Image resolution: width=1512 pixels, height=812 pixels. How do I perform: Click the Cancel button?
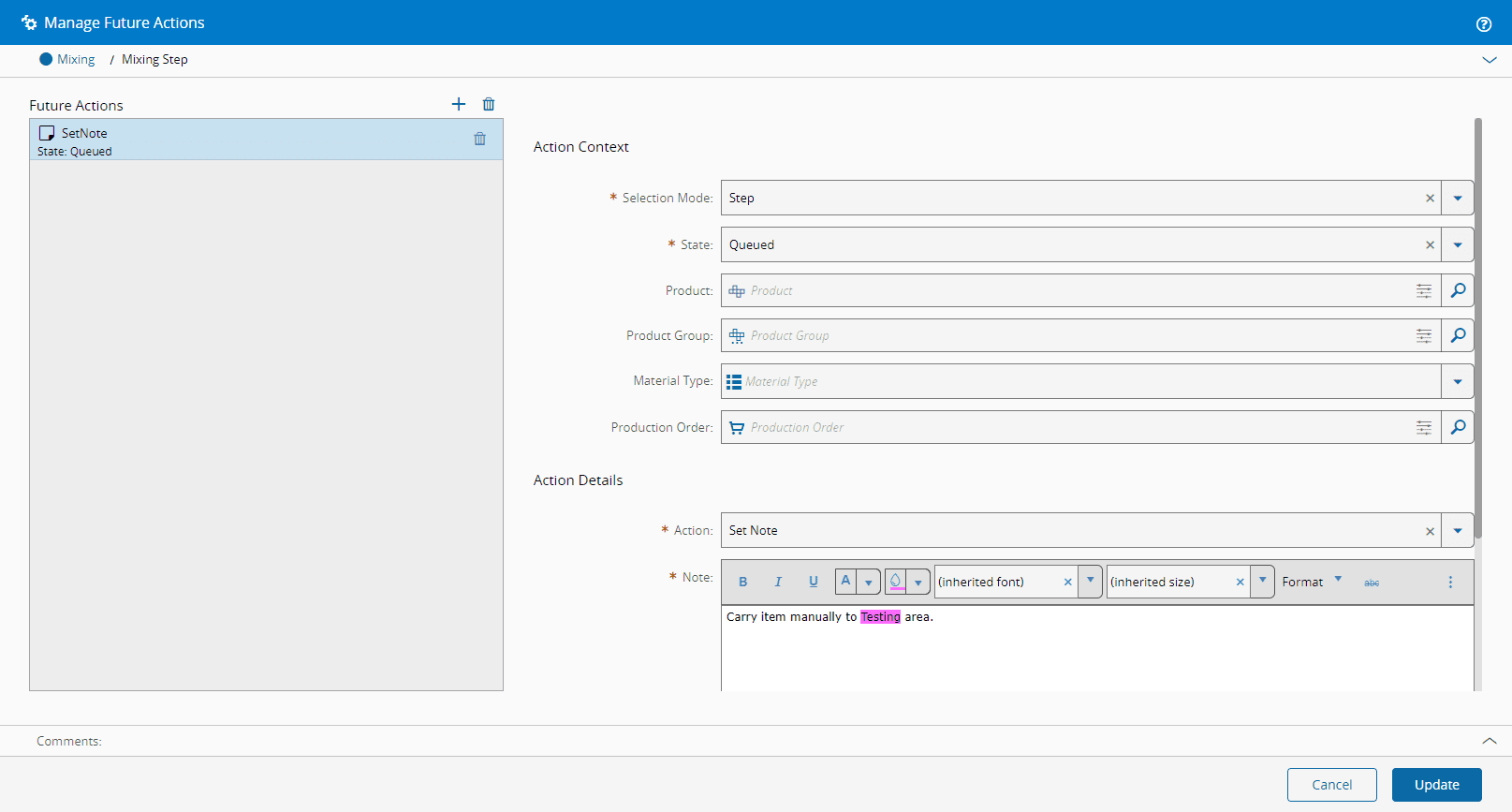1331,785
